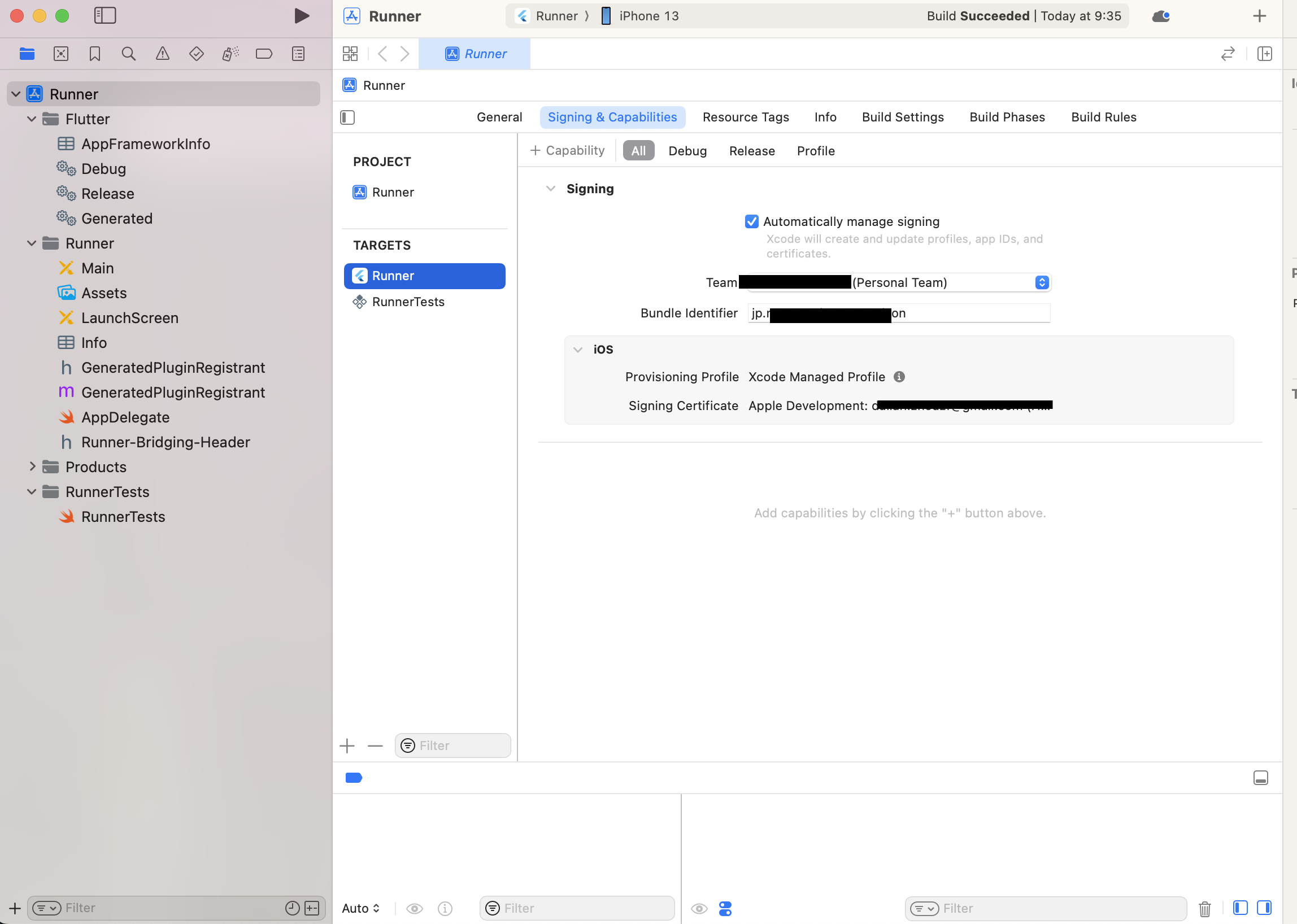Add a target with the plus button
Image resolution: width=1297 pixels, height=924 pixels.
tap(347, 746)
